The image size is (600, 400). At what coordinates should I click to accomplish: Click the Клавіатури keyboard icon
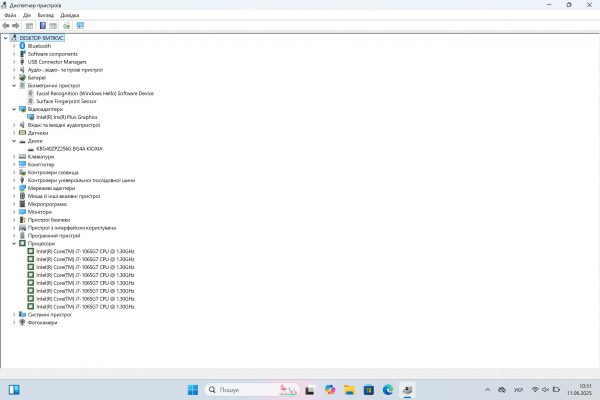point(22,157)
